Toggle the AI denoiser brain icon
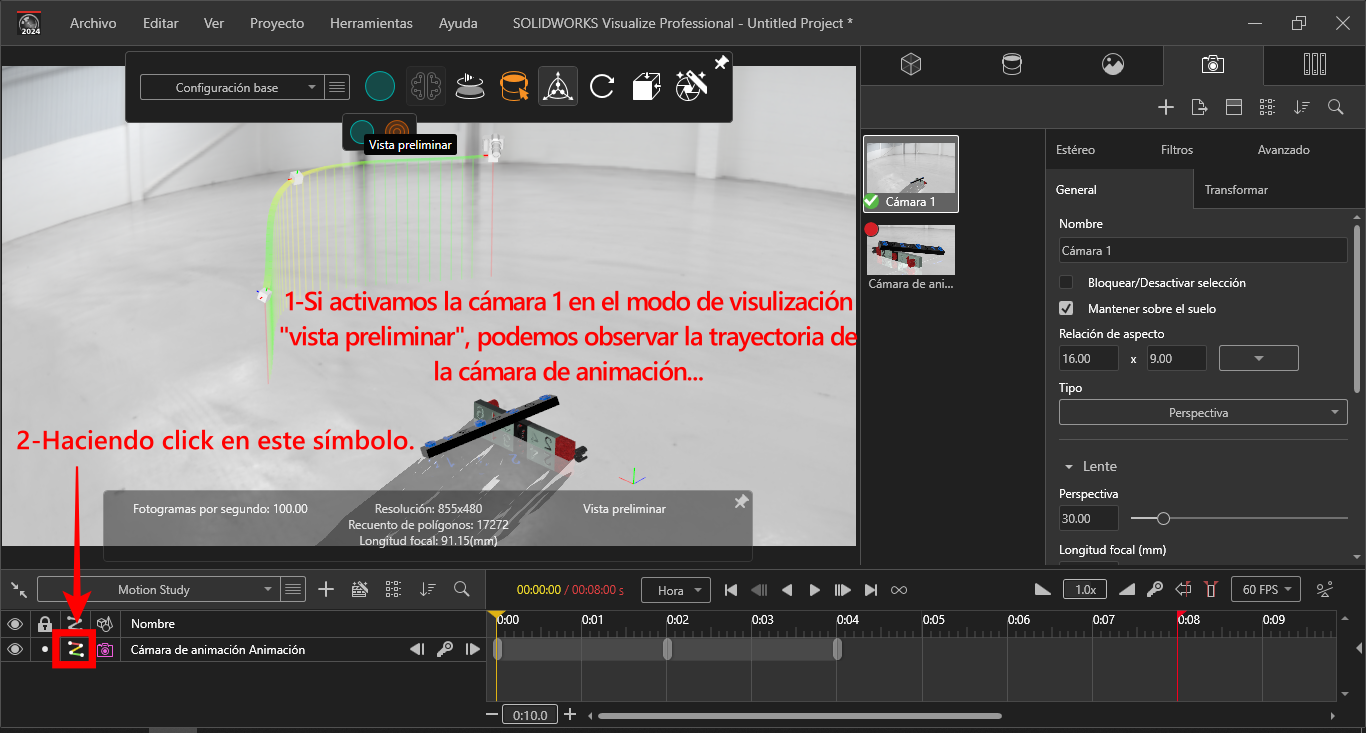Image resolution: width=1366 pixels, height=733 pixels. (x=425, y=87)
